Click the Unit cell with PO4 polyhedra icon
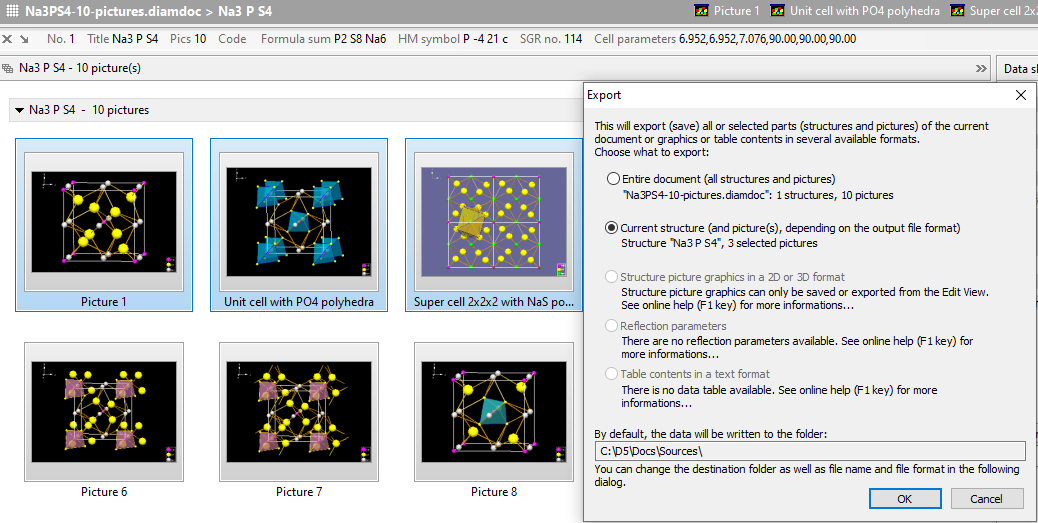 tap(778, 11)
